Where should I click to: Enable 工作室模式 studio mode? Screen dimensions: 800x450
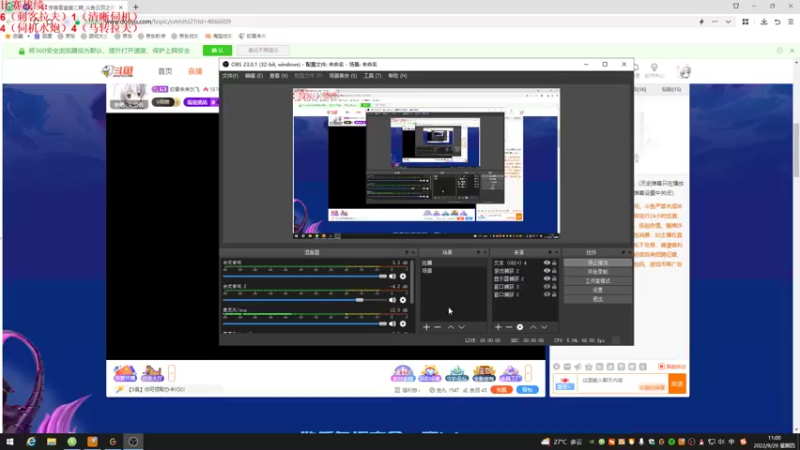pyautogui.click(x=597, y=281)
